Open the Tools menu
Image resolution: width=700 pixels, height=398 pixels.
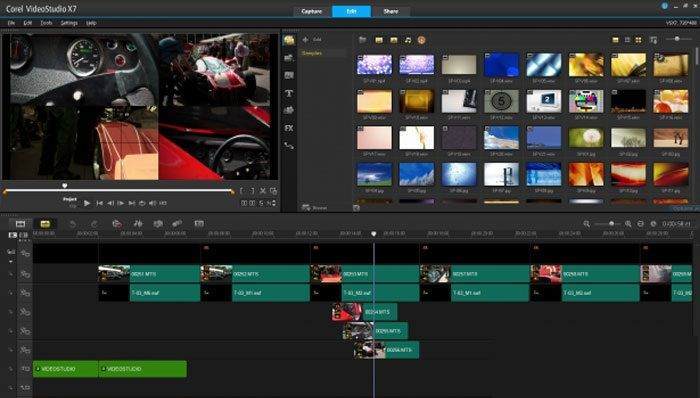pos(46,23)
